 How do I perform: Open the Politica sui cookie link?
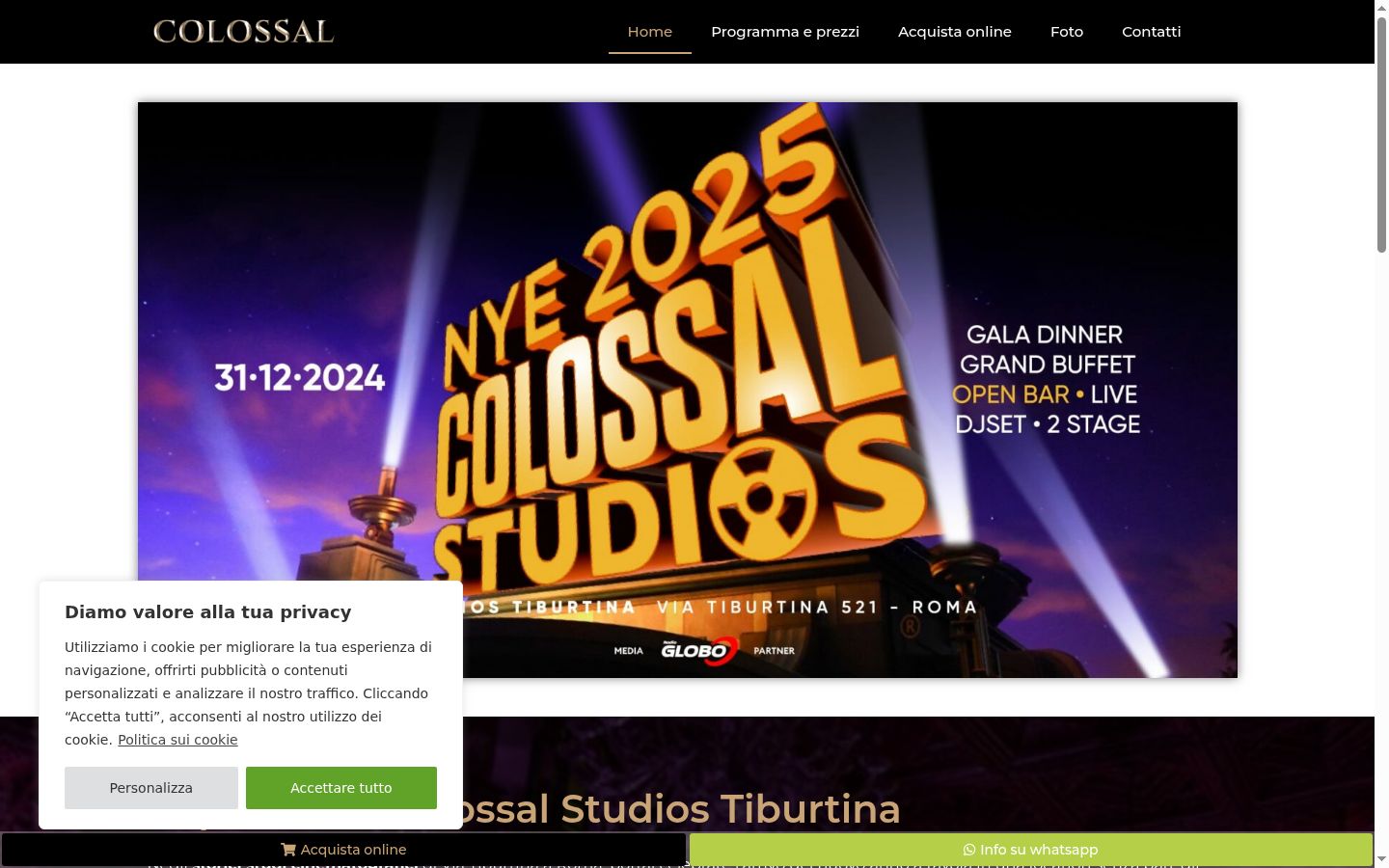177,740
